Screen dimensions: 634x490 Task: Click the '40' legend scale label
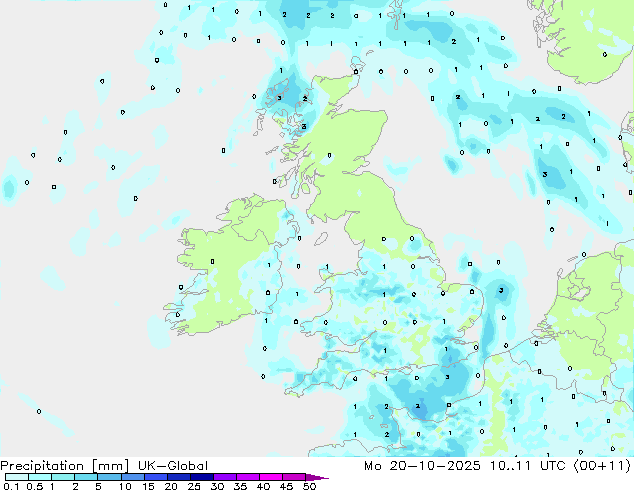[x=263, y=486]
